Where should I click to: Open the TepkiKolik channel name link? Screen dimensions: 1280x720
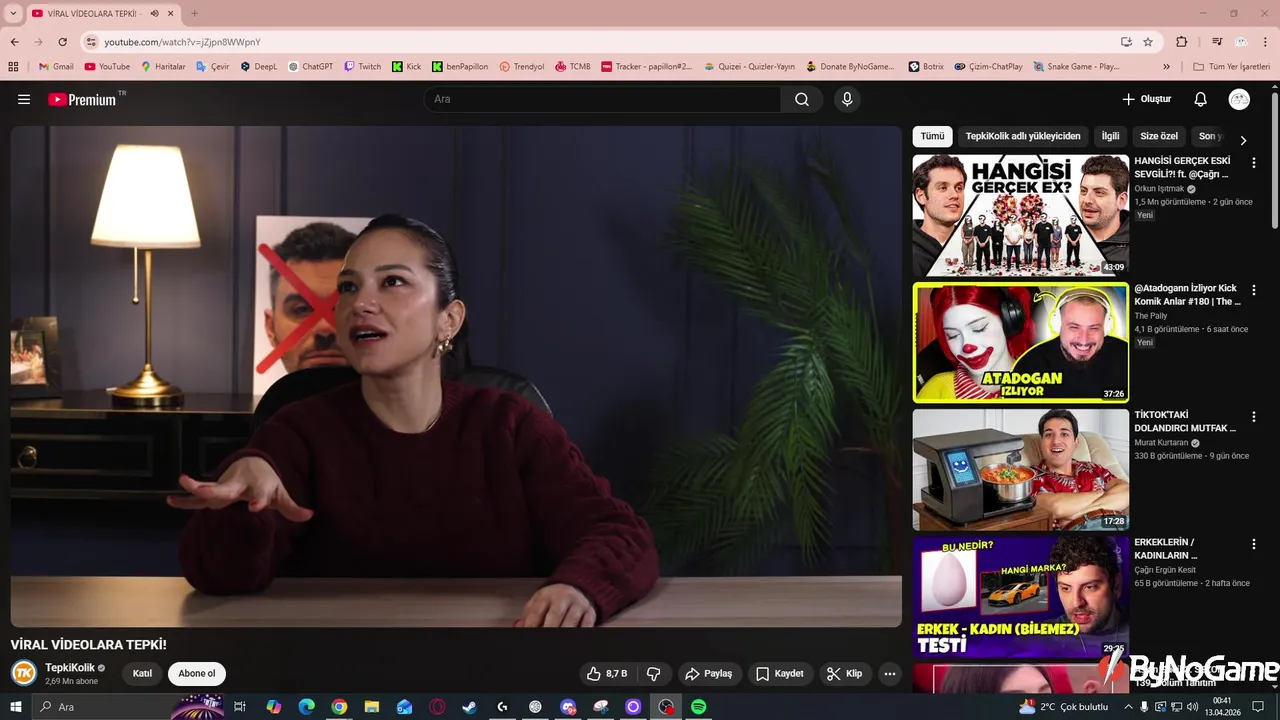(70, 668)
